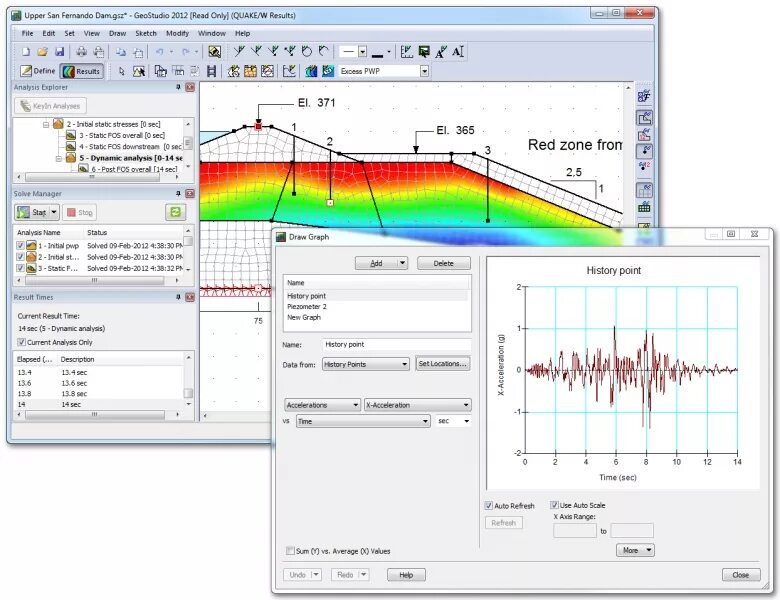Click the New file icon in toolbar
This screenshot has height=600, width=780.
(26, 52)
